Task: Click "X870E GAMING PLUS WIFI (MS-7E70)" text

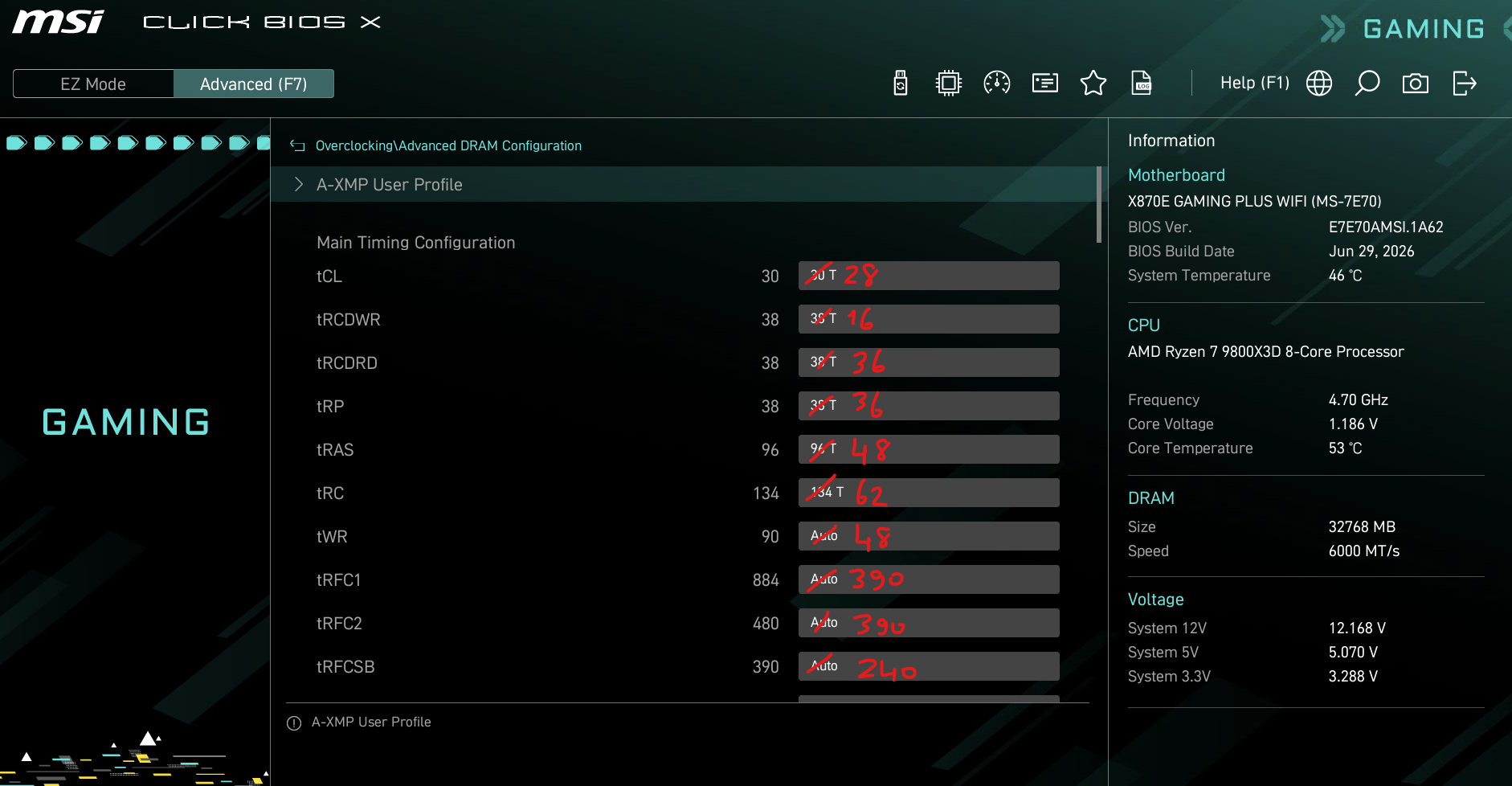Action: point(1255,202)
